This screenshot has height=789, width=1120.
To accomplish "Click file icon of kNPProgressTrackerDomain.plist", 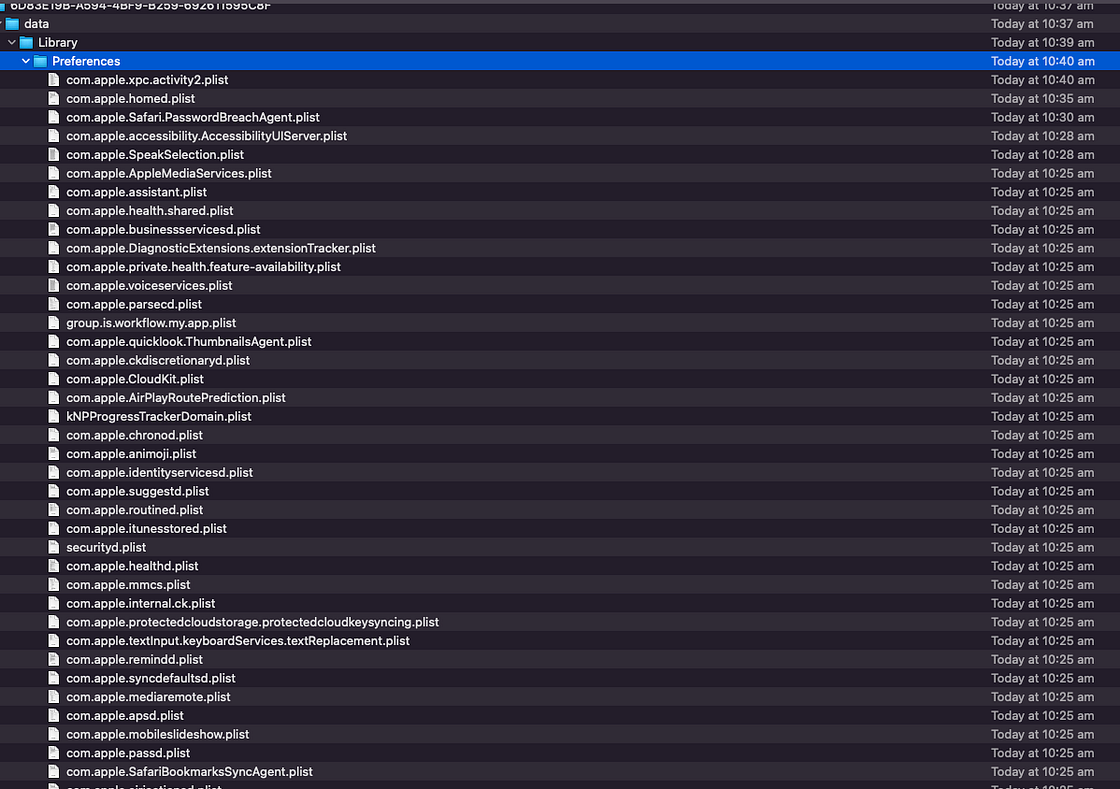I will pyautogui.click(x=54, y=416).
